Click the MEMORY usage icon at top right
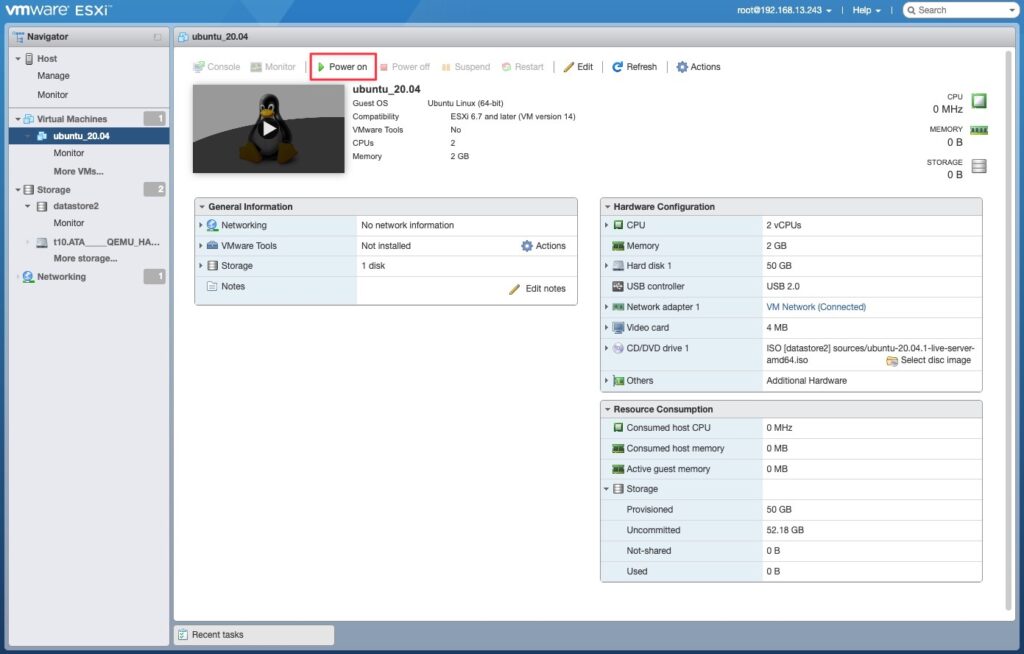The height and width of the screenshot is (654, 1024). [x=978, y=130]
